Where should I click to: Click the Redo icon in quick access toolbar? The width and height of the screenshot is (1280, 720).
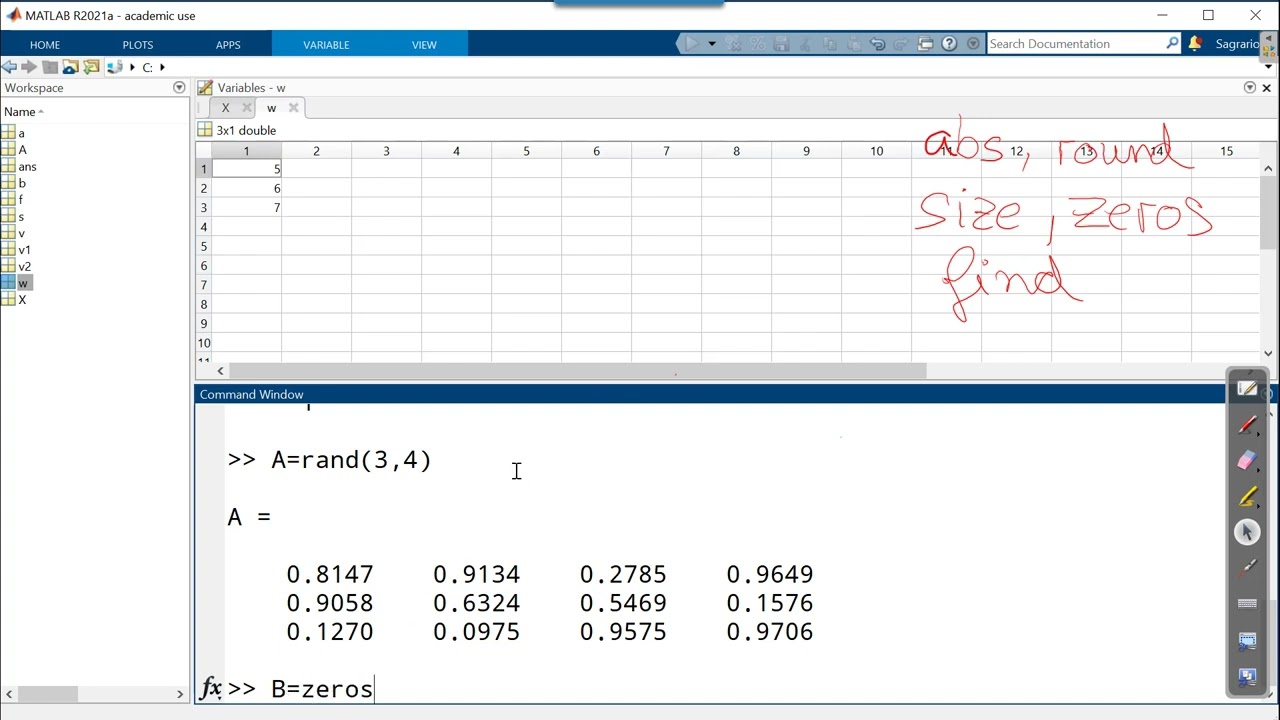pos(901,44)
